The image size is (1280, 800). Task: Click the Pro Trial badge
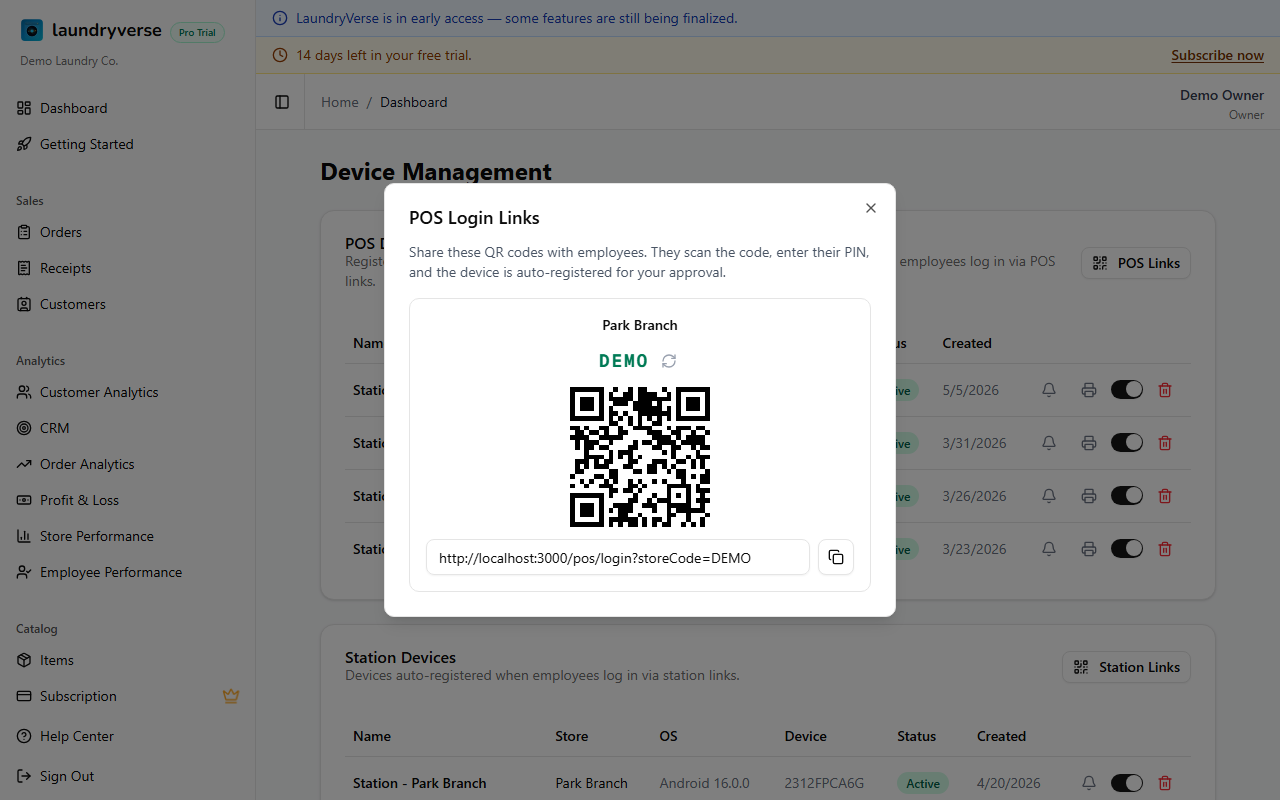(197, 33)
